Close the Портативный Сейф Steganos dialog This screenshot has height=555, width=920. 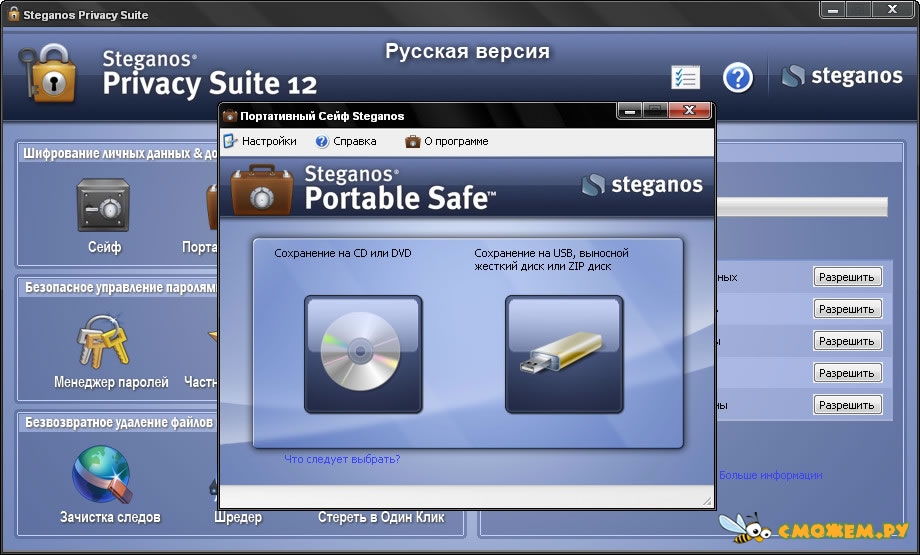[689, 110]
